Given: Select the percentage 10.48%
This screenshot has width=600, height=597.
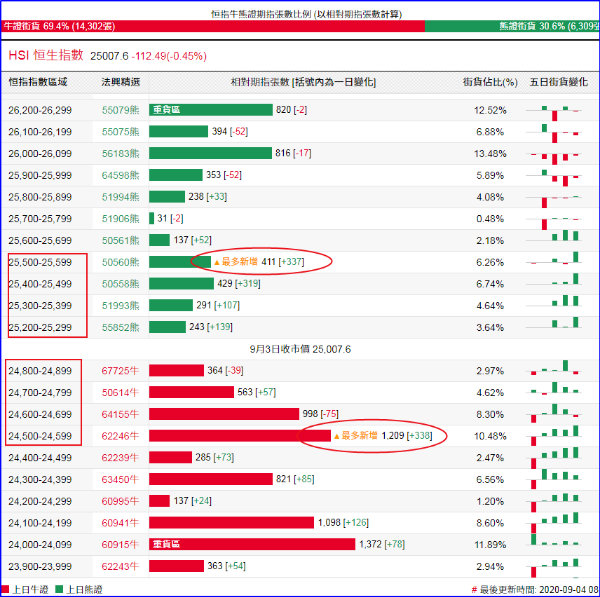Looking at the screenshot, I should 490,436.
